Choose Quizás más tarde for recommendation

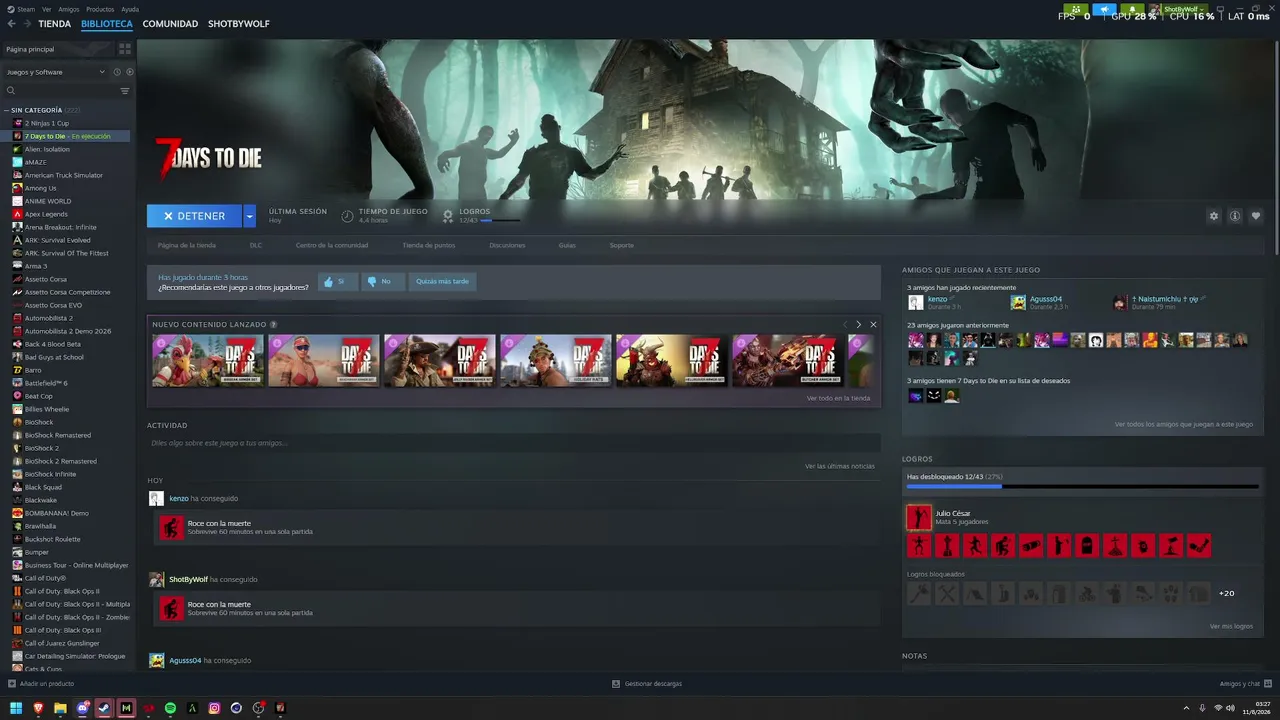pyautogui.click(x=442, y=282)
